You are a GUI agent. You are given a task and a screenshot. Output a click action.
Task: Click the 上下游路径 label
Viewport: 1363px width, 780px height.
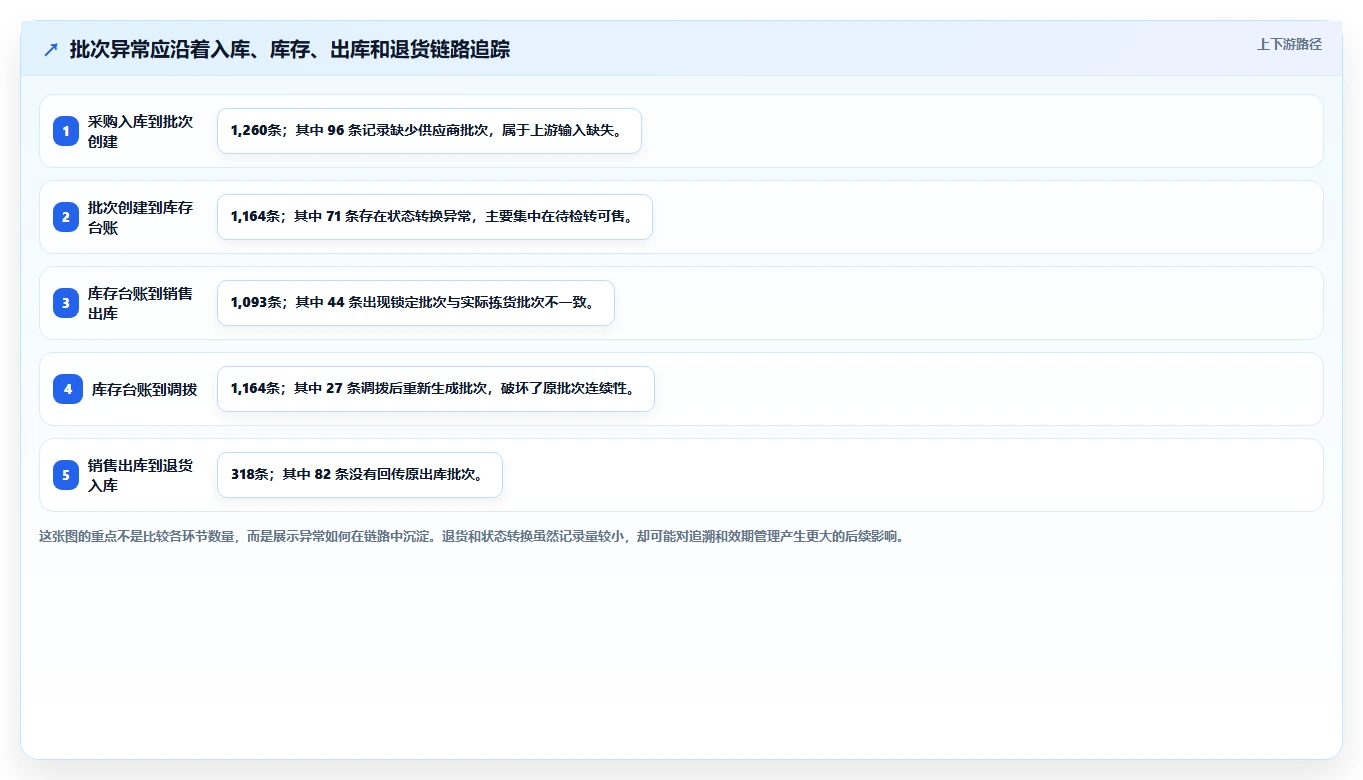pos(1289,44)
